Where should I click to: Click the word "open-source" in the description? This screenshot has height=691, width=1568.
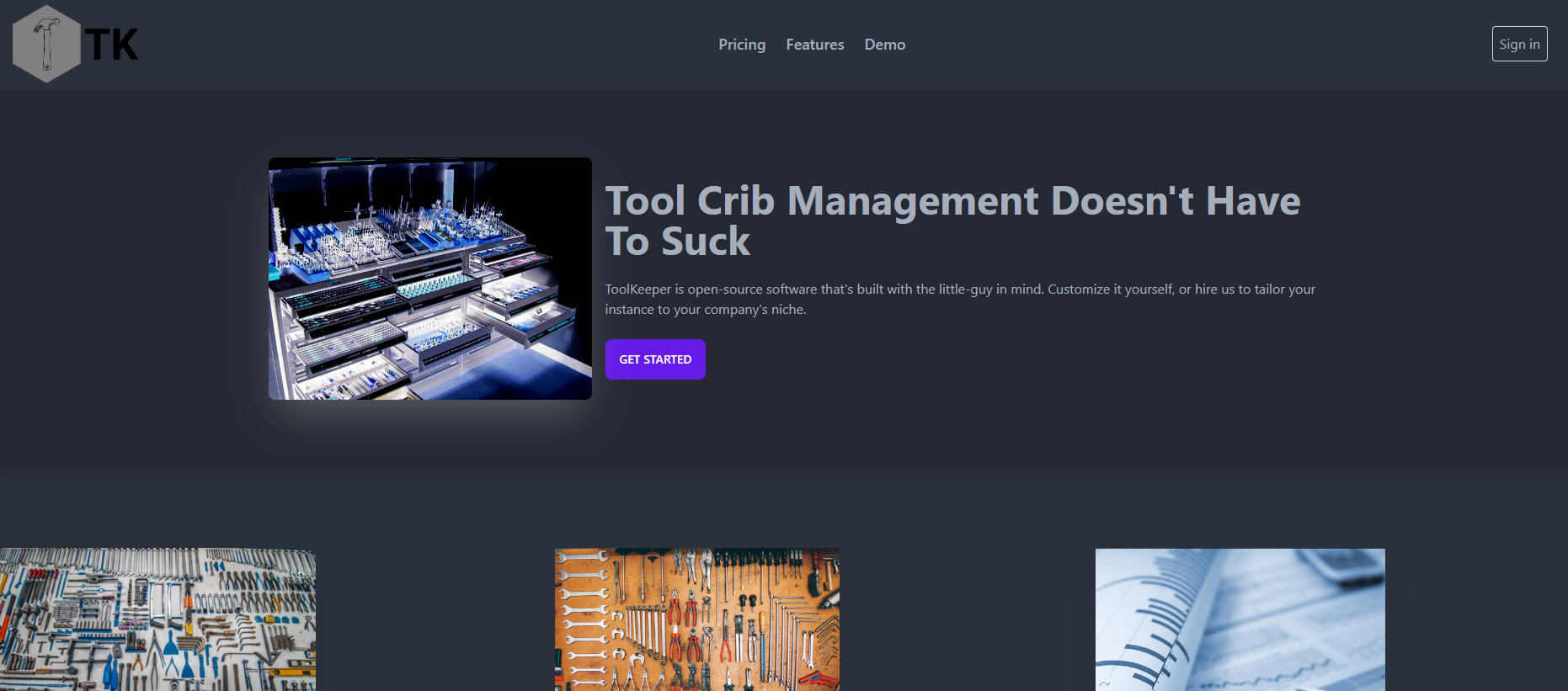(x=724, y=290)
